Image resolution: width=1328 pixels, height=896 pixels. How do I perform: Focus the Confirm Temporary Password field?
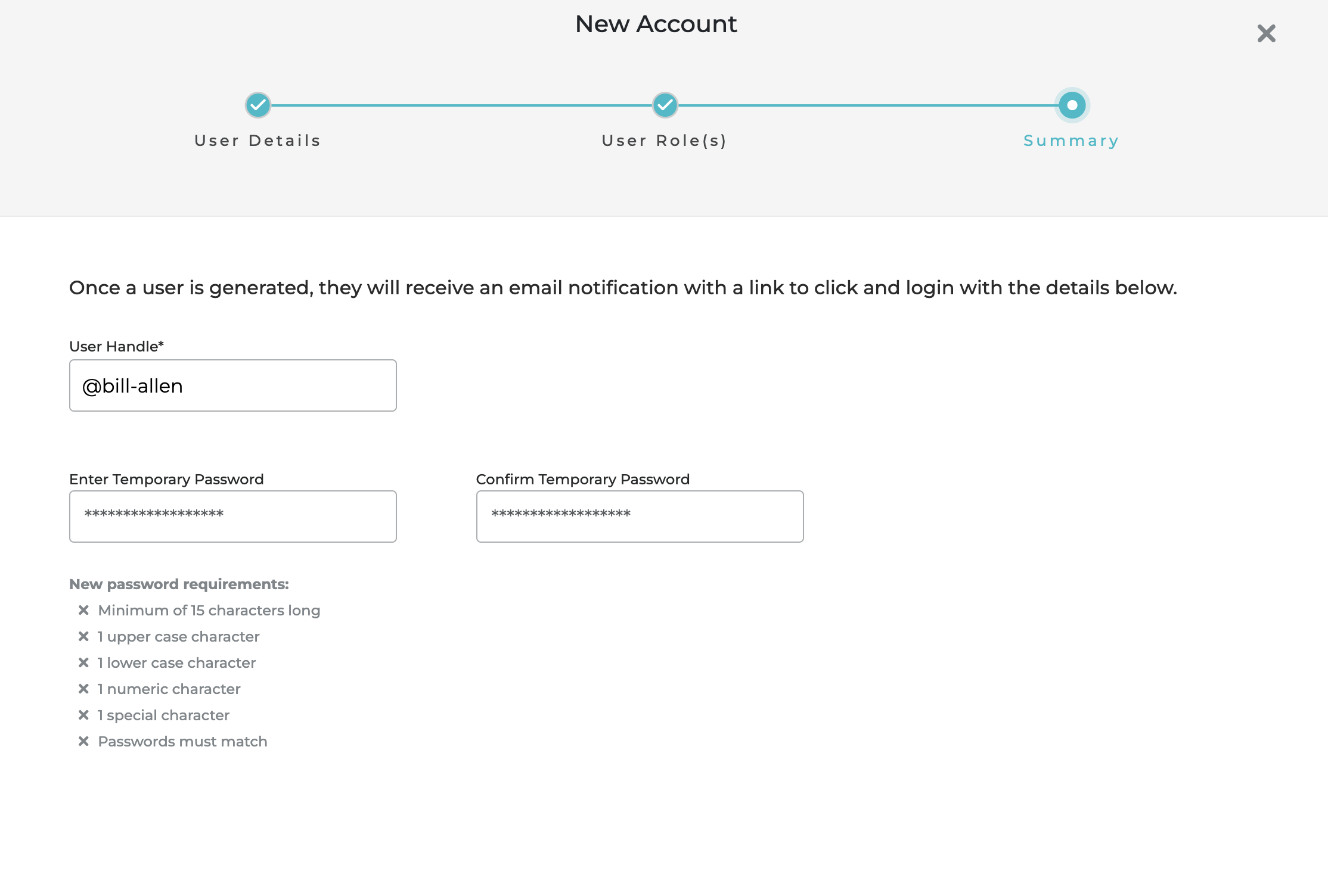tap(640, 516)
